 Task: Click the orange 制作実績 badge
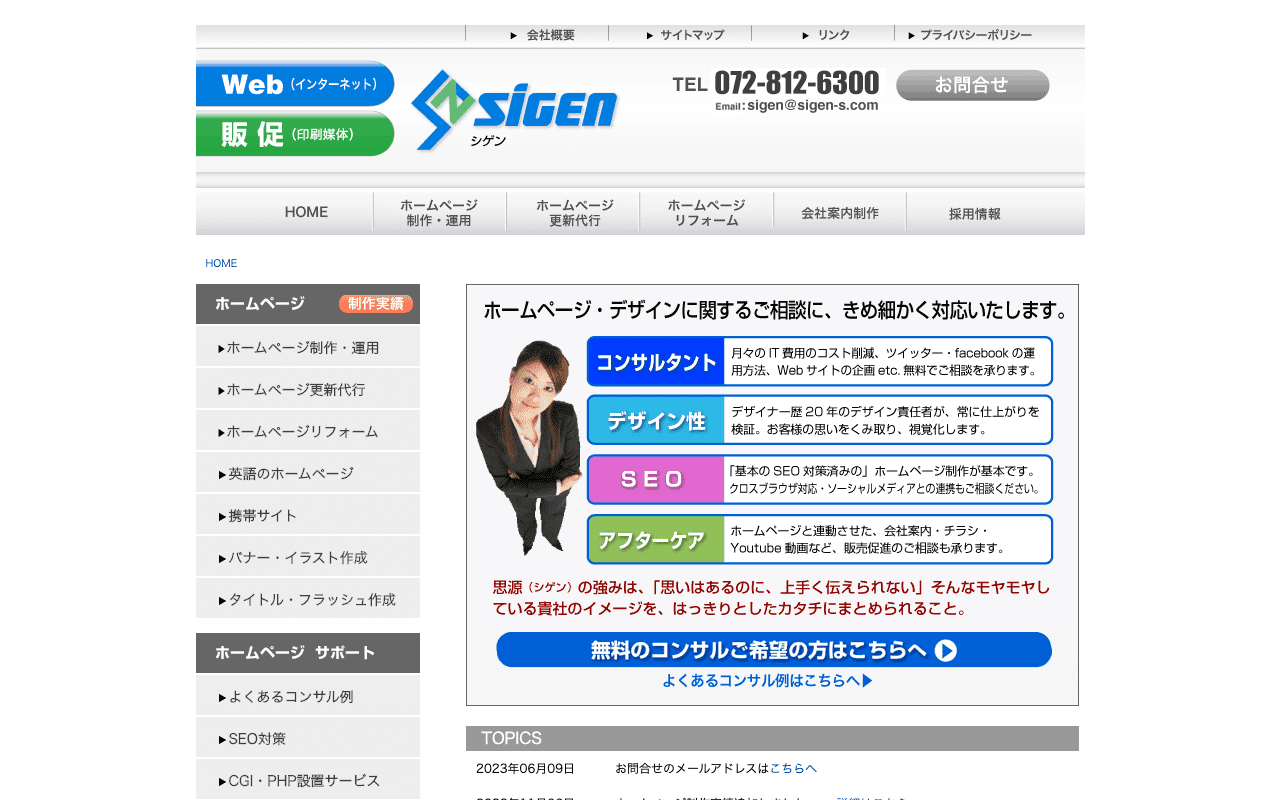click(375, 304)
